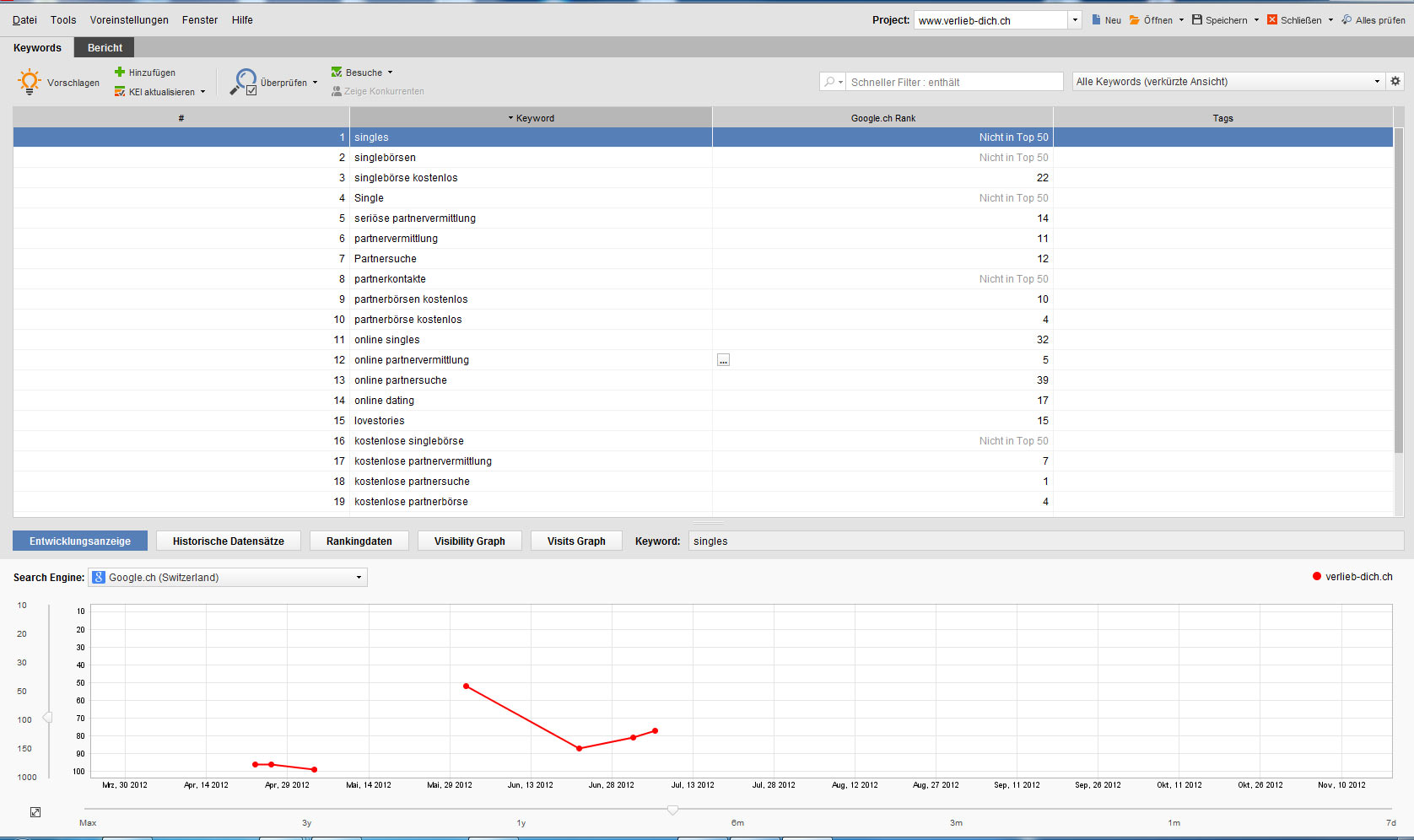The width and height of the screenshot is (1414, 840).
Task: Click the KEI aktualisieren icon
Action: point(120,92)
